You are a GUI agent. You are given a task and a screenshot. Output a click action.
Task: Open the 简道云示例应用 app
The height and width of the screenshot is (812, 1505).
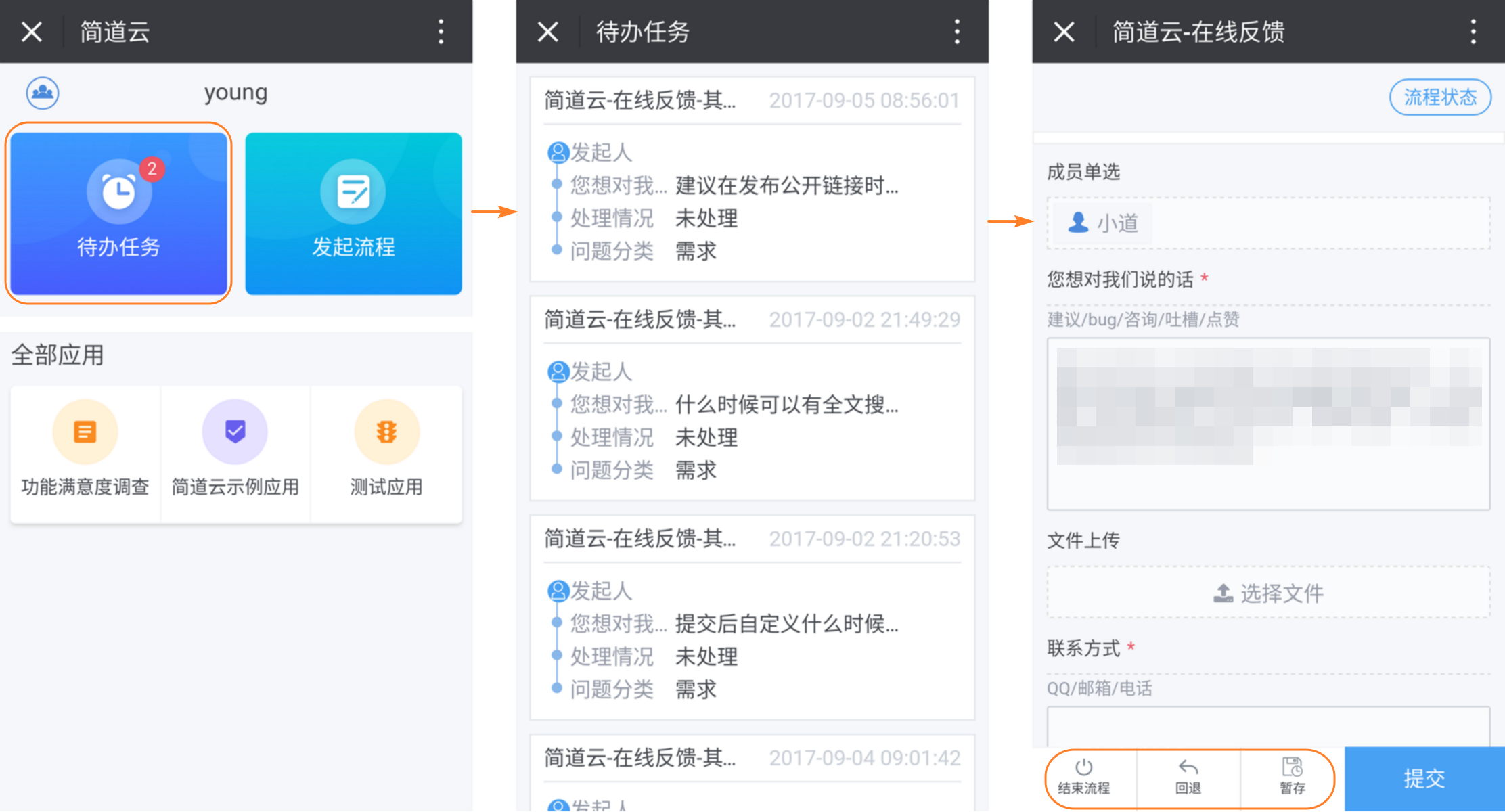click(235, 453)
